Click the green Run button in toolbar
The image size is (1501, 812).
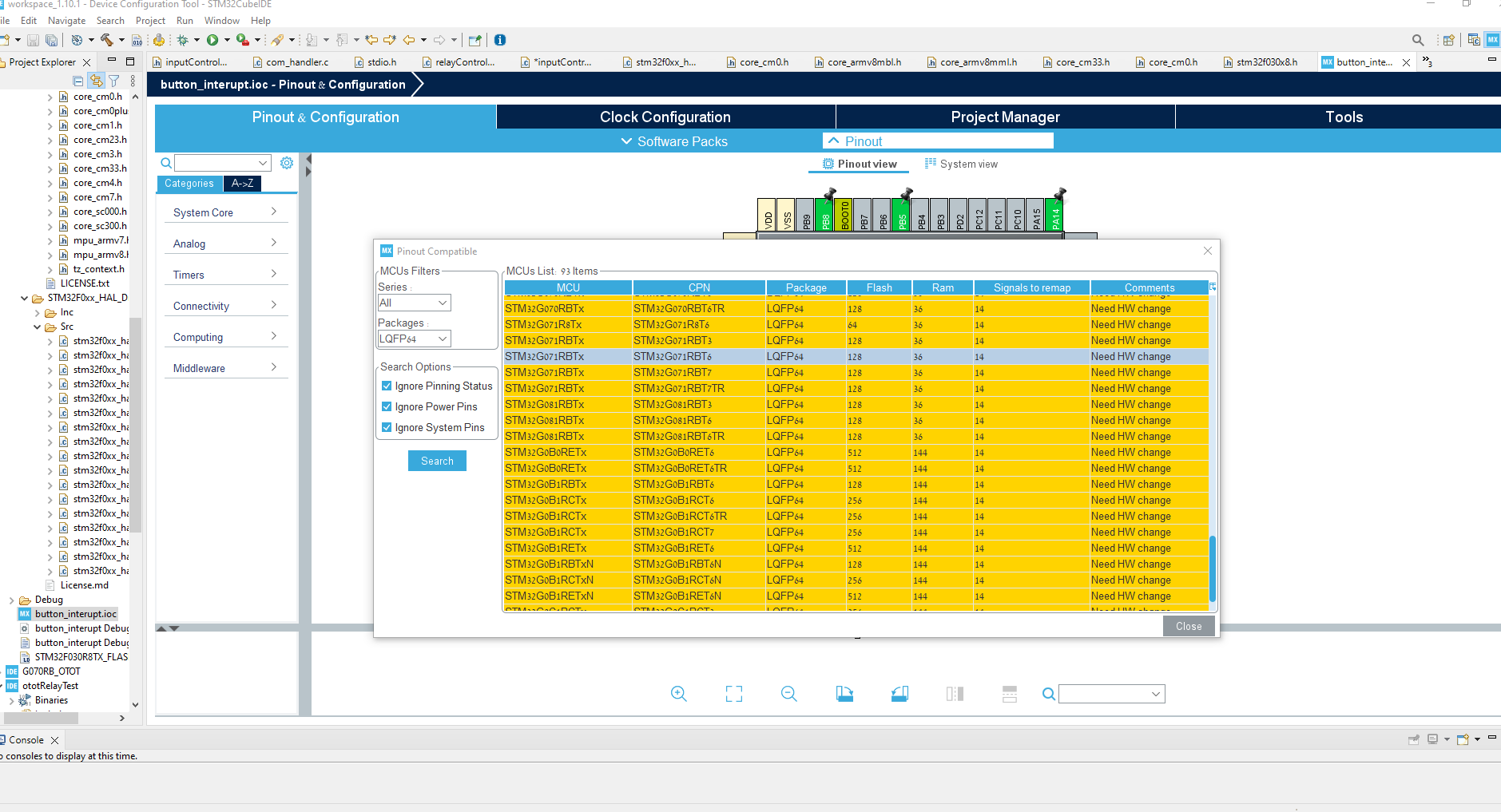[x=212, y=40]
